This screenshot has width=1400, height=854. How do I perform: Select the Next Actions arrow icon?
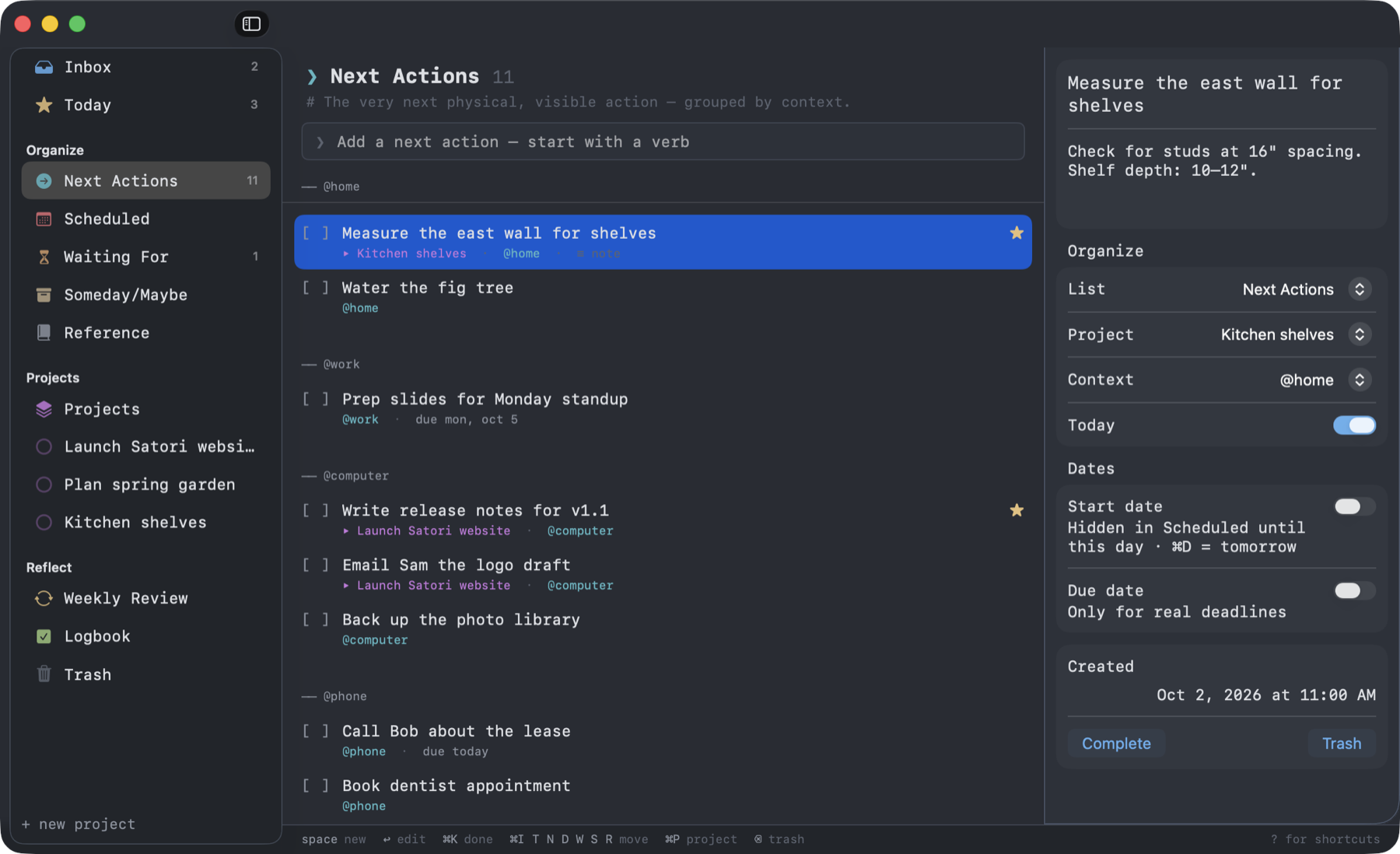(x=44, y=180)
